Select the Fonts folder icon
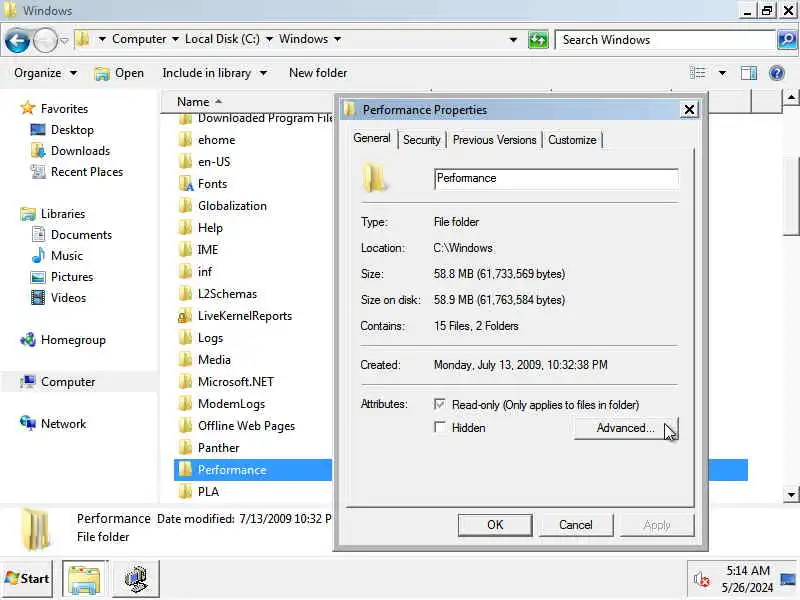The image size is (800, 600). tap(185, 184)
